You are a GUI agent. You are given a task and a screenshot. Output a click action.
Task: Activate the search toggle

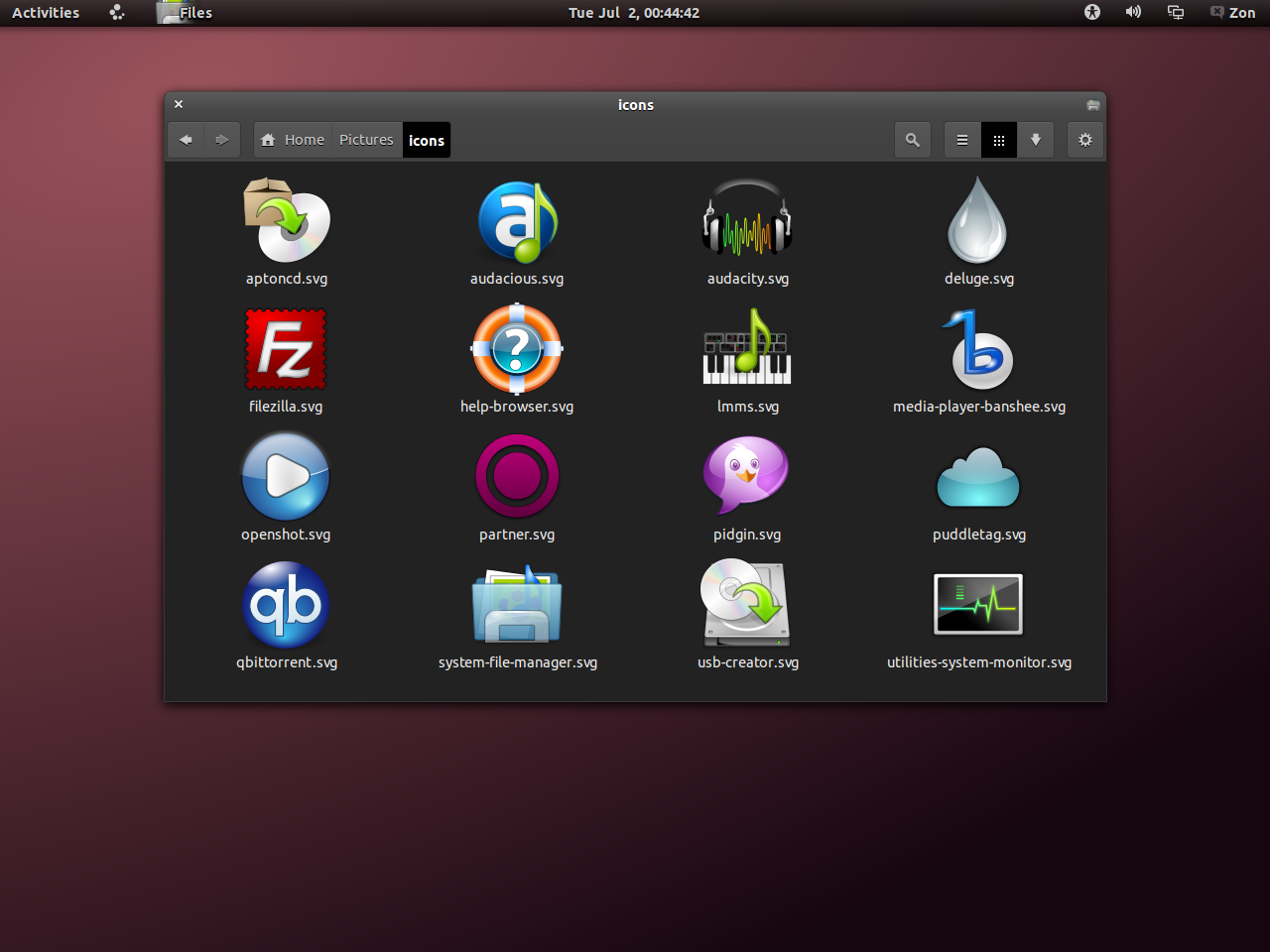(x=912, y=140)
